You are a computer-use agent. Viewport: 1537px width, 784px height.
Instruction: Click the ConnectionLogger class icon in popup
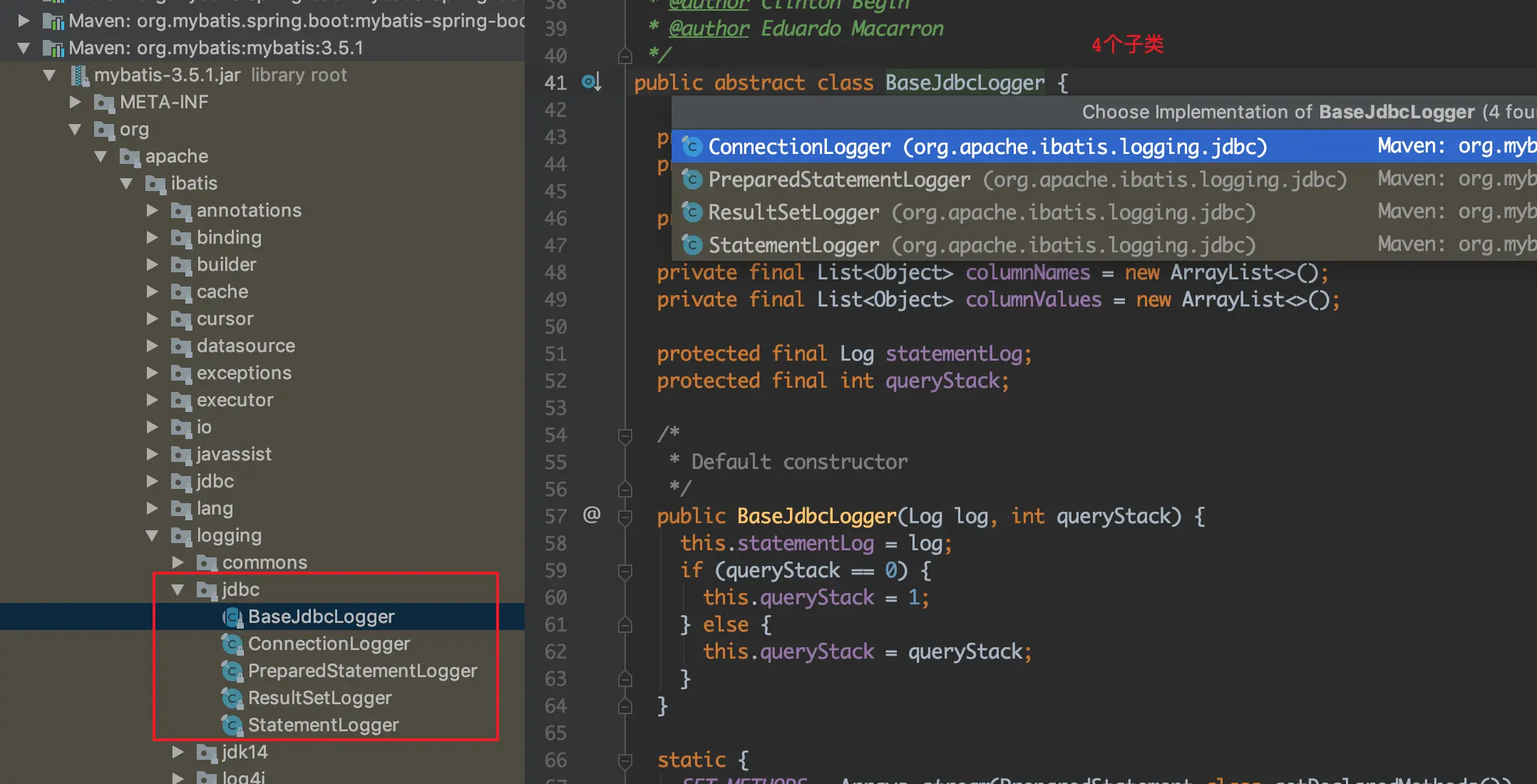(692, 147)
